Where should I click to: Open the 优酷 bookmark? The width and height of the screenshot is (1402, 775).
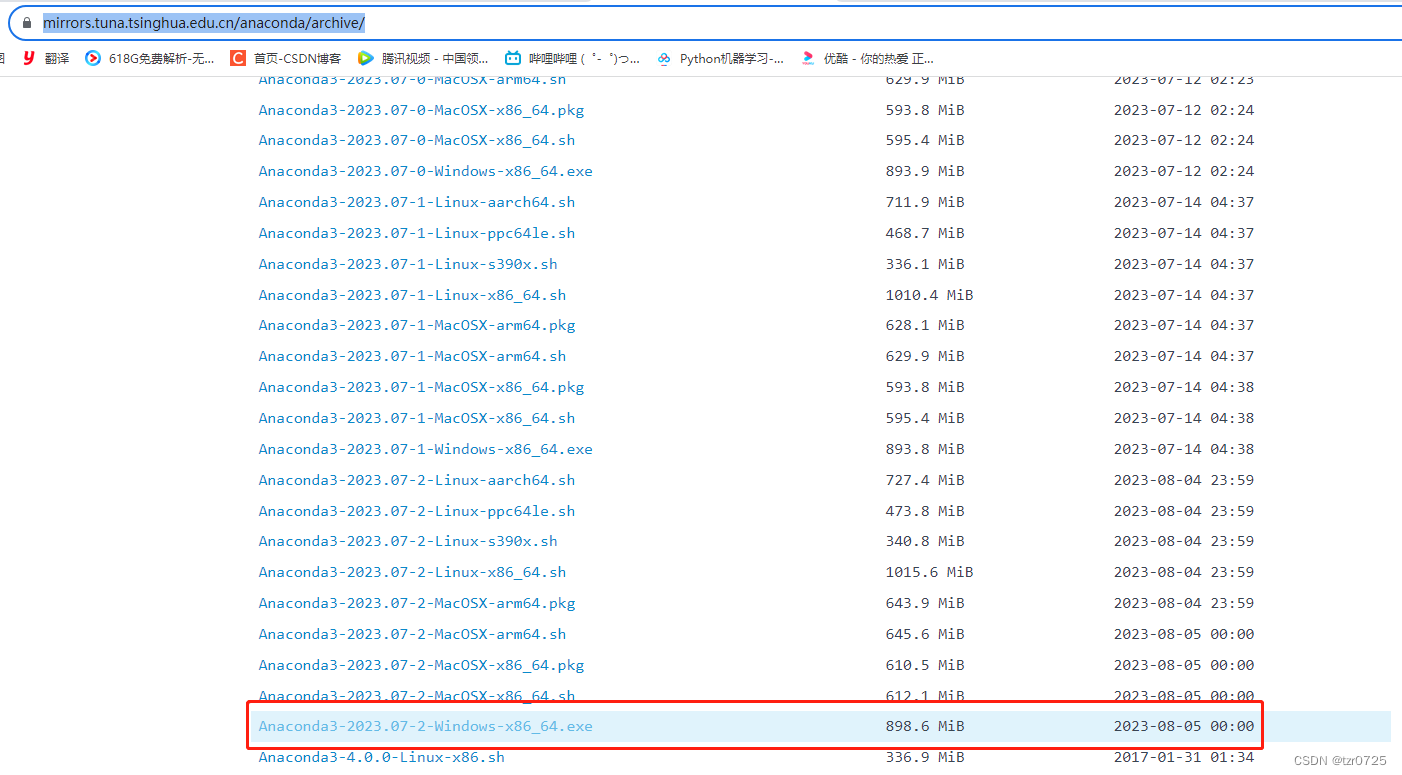[867, 58]
